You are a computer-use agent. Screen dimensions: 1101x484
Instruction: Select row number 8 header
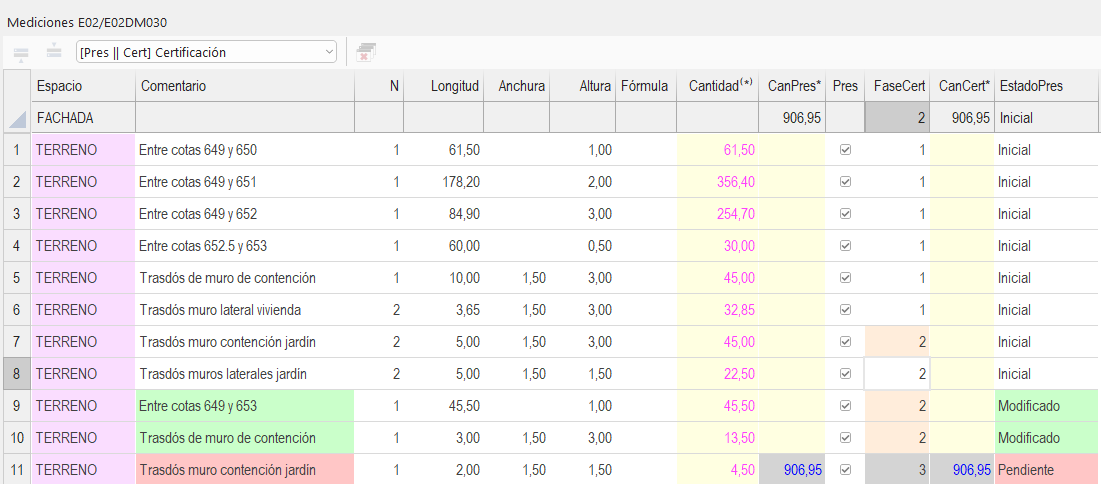pyautogui.click(x=17, y=374)
